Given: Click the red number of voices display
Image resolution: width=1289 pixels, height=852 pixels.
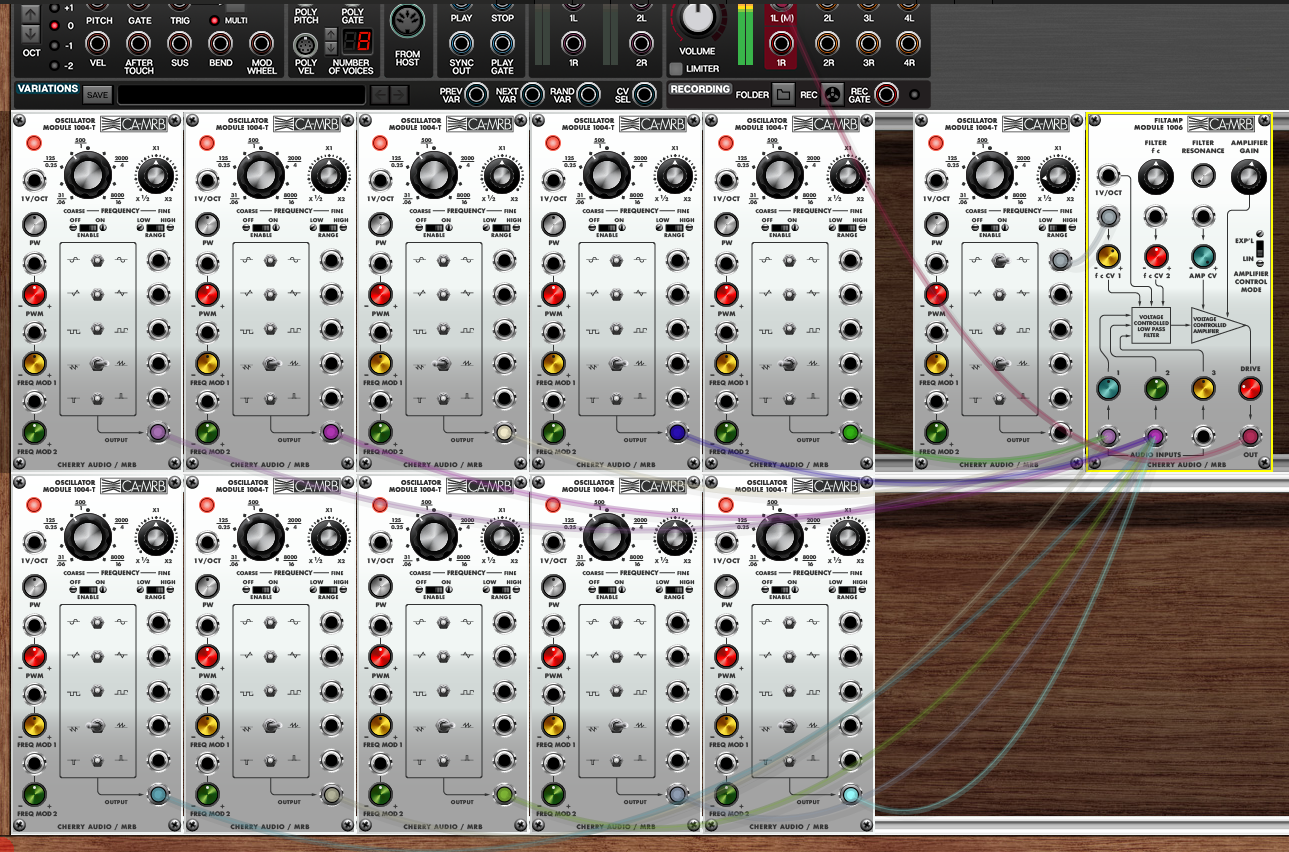Looking at the screenshot, I should click(x=357, y=42).
